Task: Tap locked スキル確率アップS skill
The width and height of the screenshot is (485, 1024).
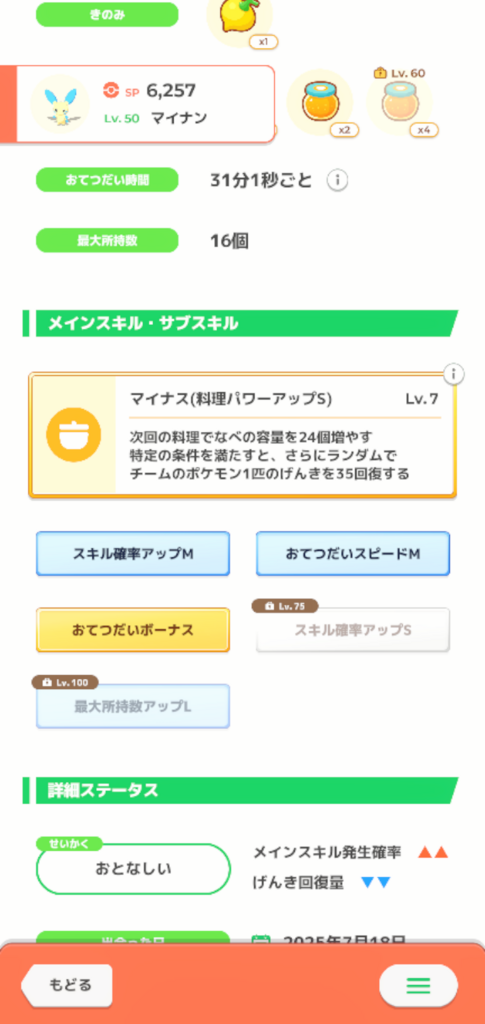Action: pyautogui.click(x=352, y=630)
